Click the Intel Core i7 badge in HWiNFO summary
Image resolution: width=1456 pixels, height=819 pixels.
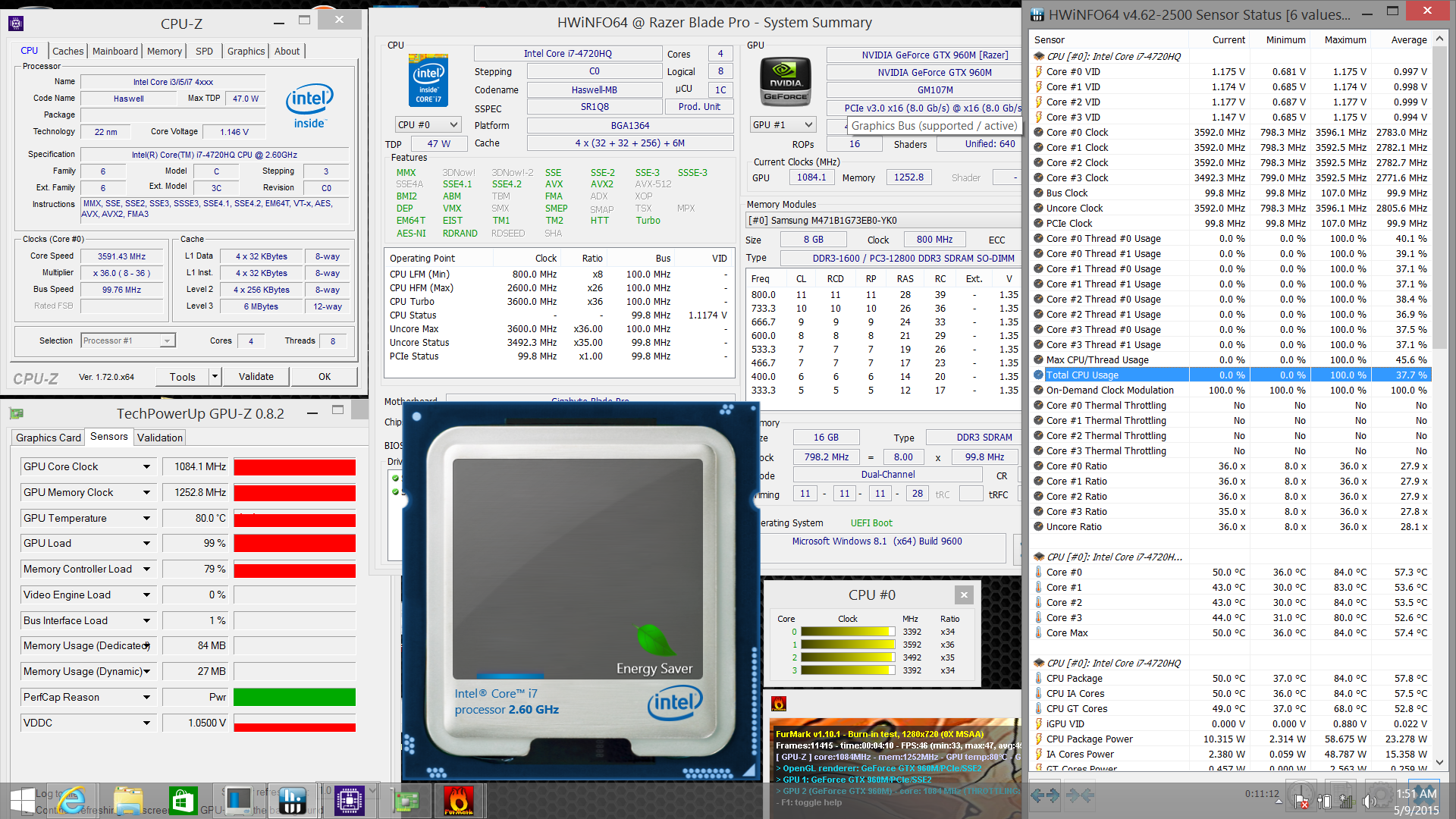coord(428,80)
